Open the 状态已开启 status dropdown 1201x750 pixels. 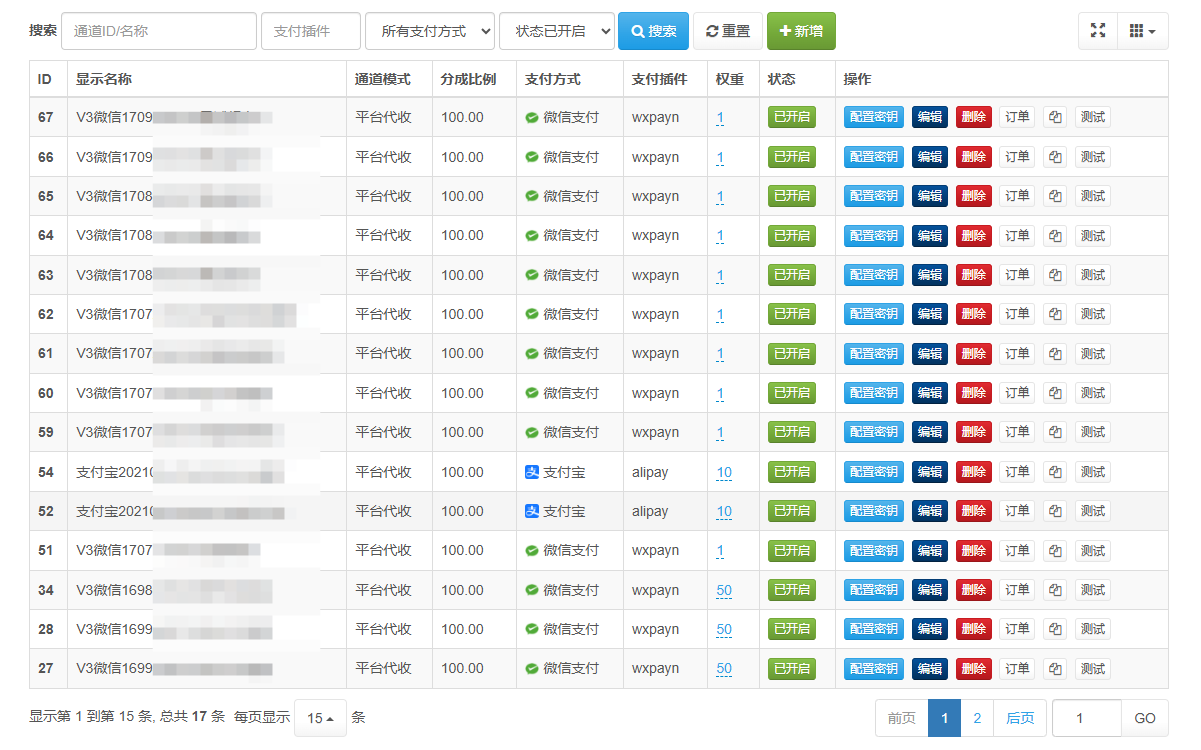click(557, 31)
